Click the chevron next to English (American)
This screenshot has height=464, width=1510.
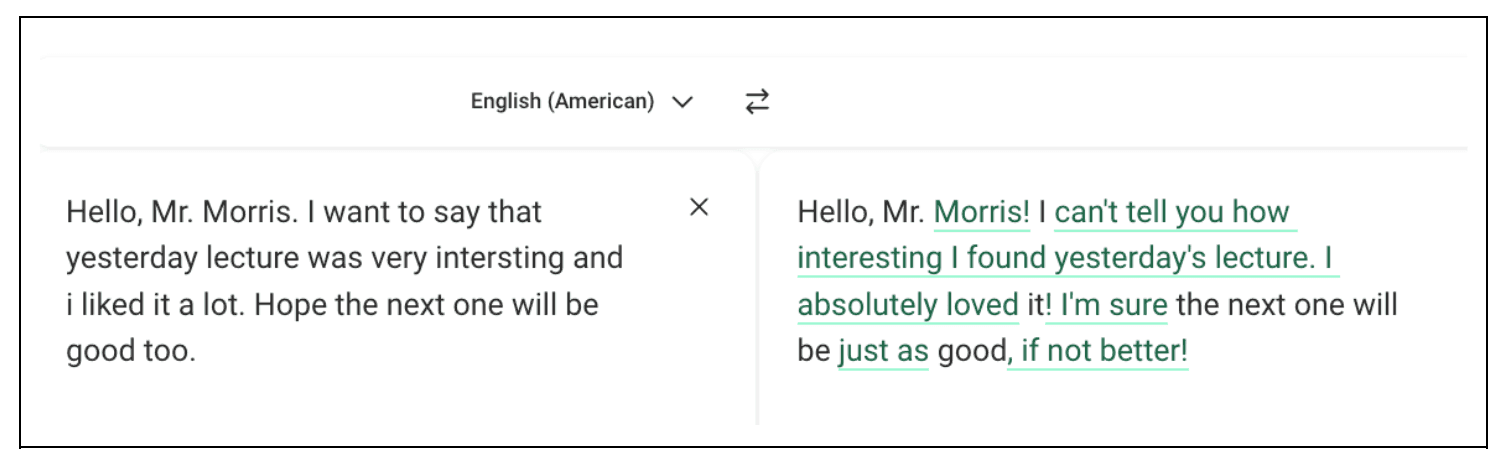tap(683, 102)
